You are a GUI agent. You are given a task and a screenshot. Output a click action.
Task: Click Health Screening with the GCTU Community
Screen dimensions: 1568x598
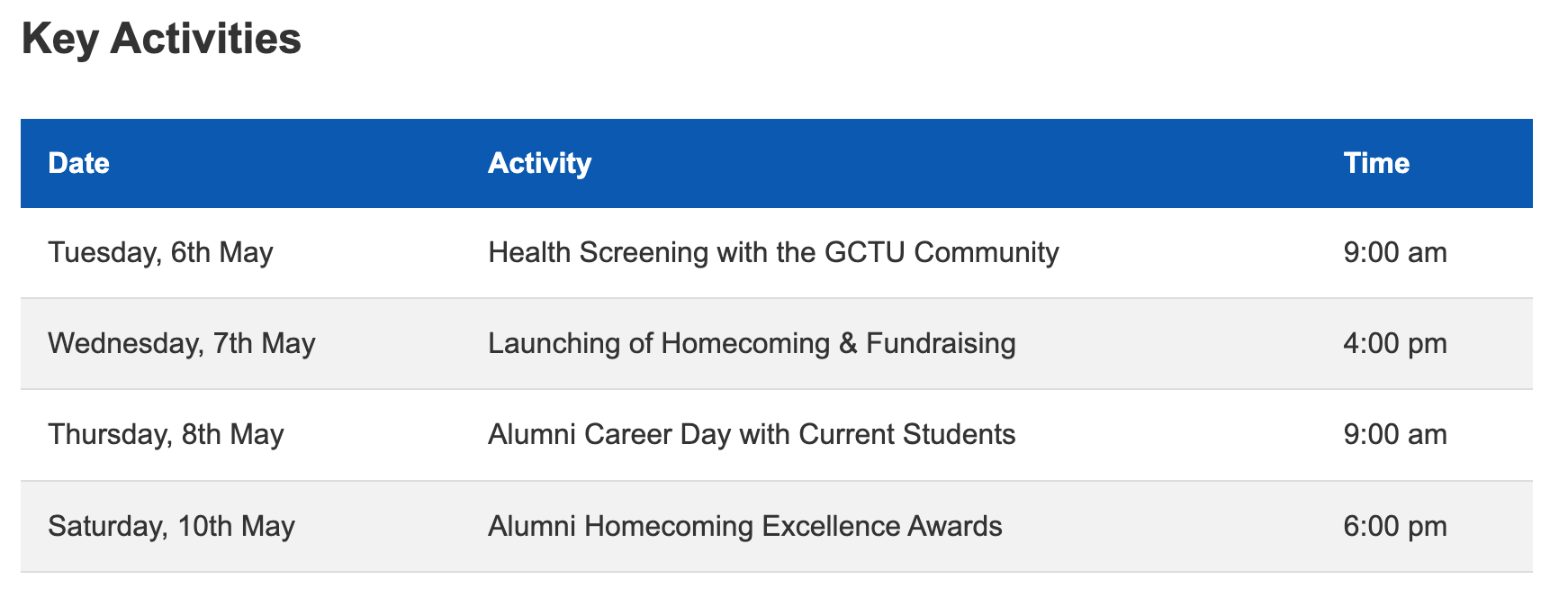coord(773,252)
